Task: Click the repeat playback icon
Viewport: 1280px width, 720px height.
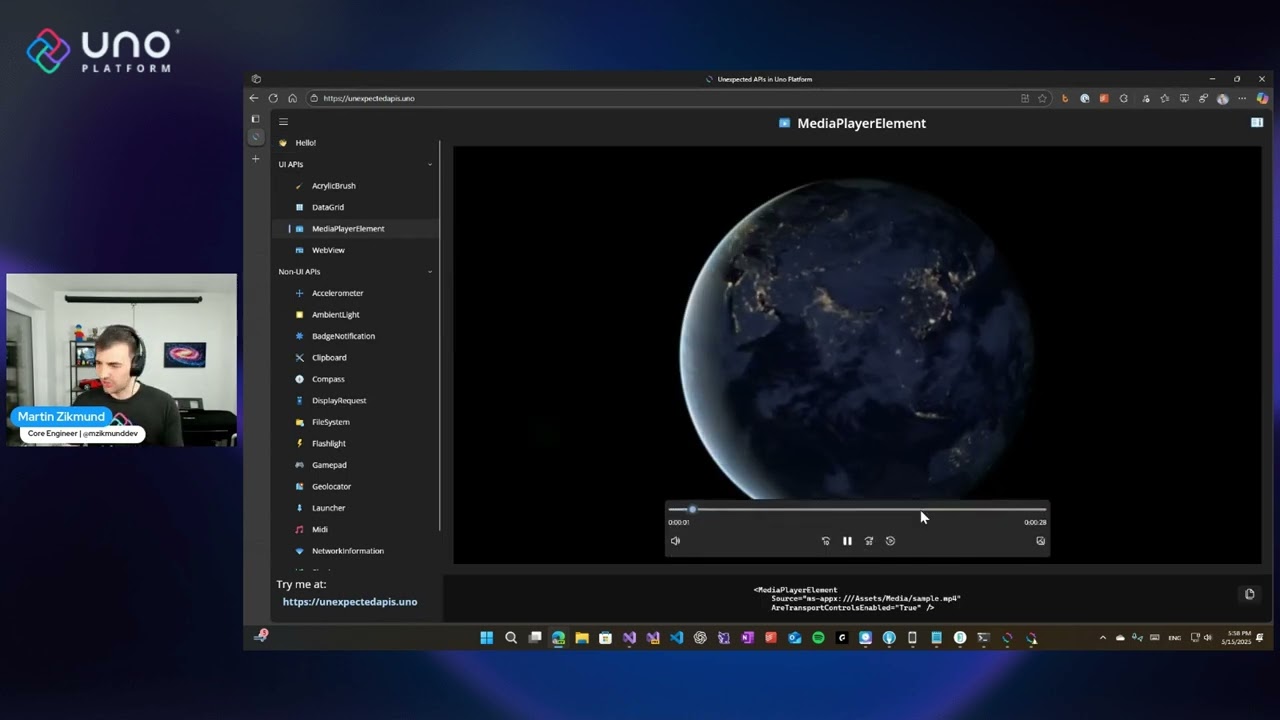Action: [890, 541]
